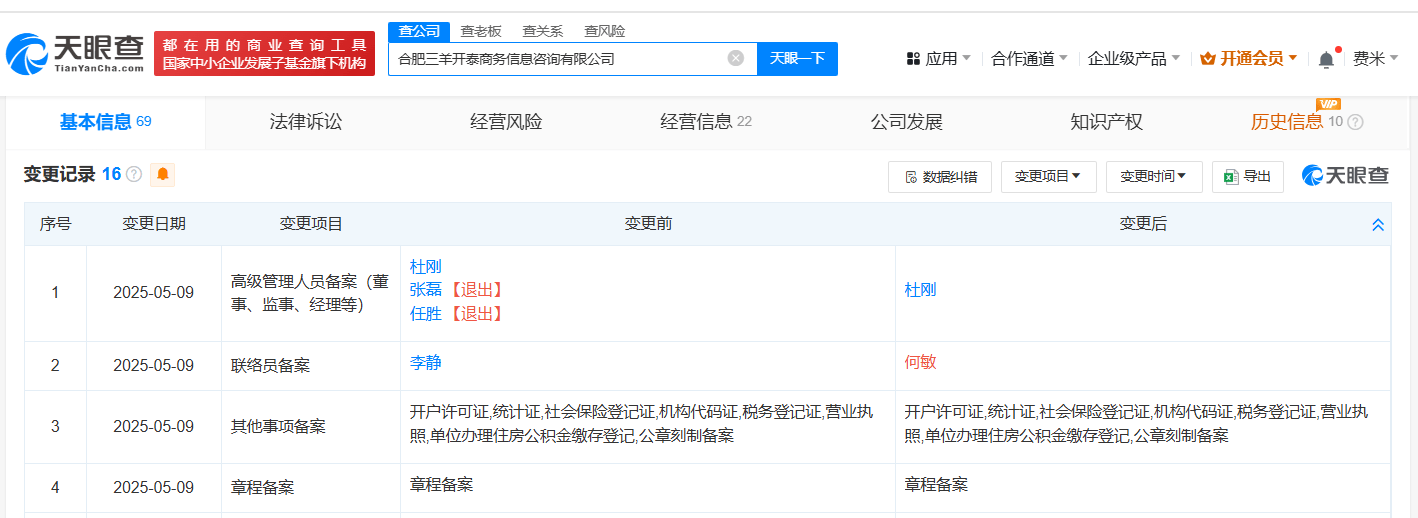
Task: Open the notification bell in header
Action: 1326,59
